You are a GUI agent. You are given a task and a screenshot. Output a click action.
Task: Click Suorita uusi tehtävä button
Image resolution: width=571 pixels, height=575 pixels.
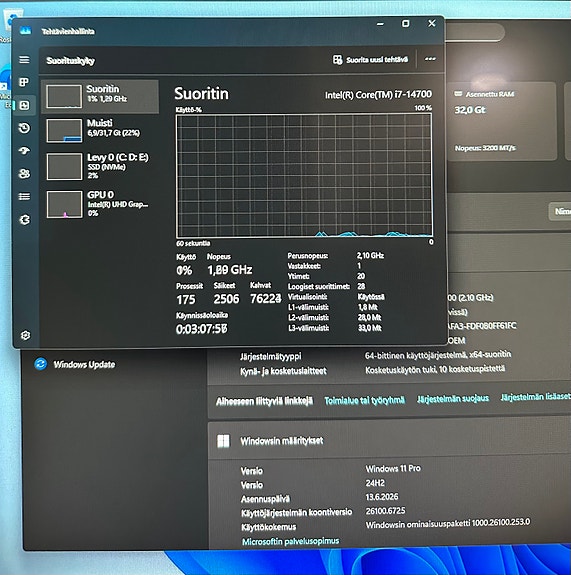[370, 60]
